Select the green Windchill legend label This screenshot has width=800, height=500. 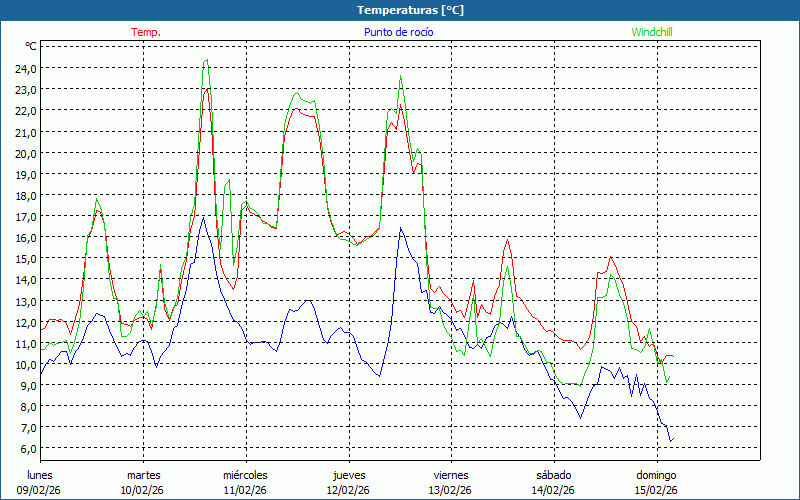click(651, 32)
